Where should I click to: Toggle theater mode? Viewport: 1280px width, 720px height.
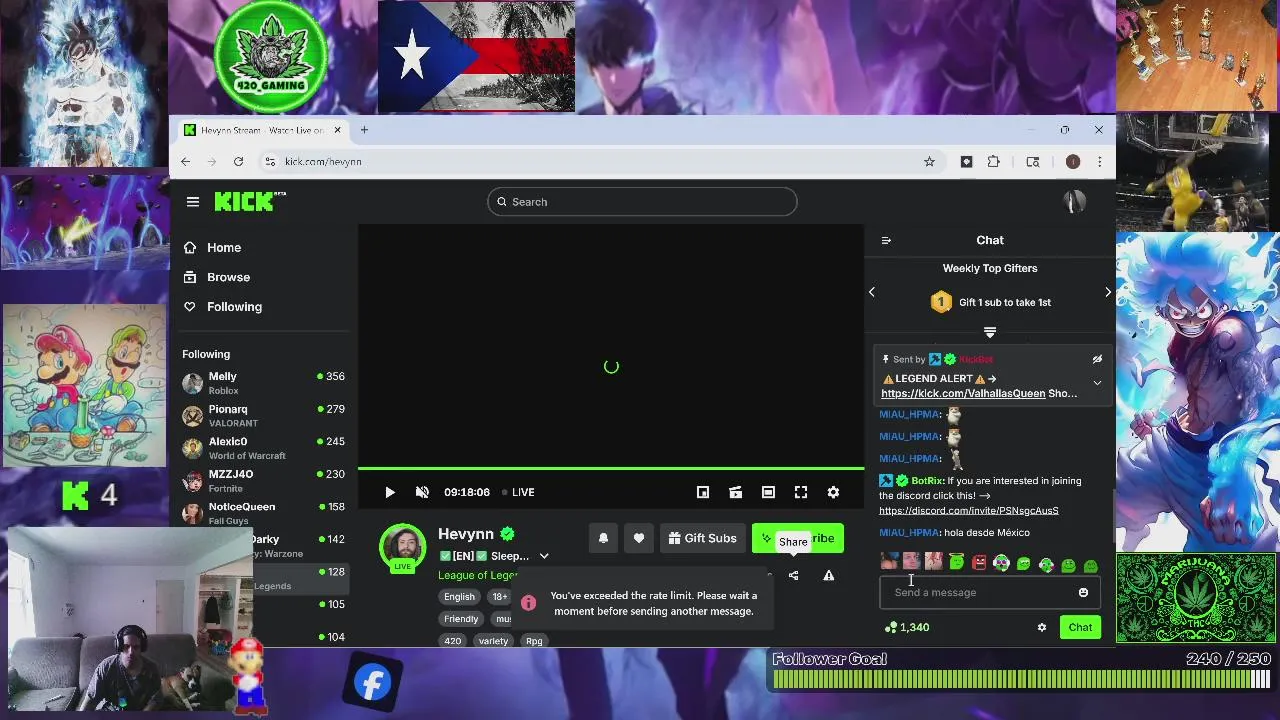coord(768,492)
